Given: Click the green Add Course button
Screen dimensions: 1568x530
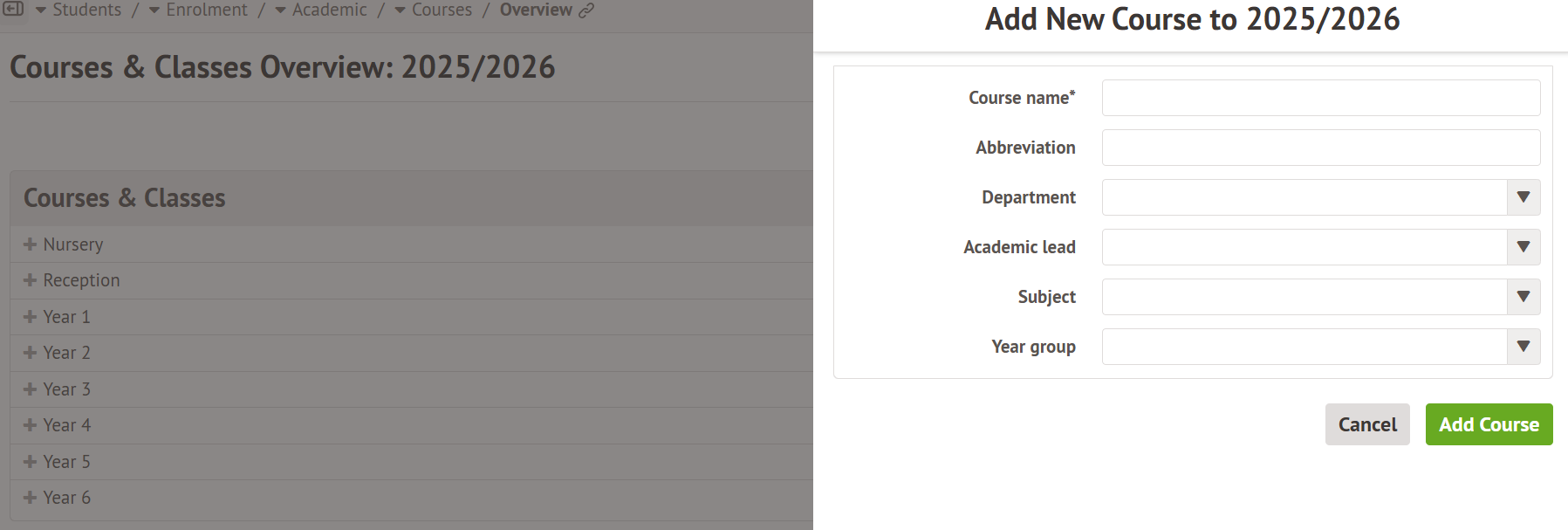Looking at the screenshot, I should click(x=1489, y=424).
